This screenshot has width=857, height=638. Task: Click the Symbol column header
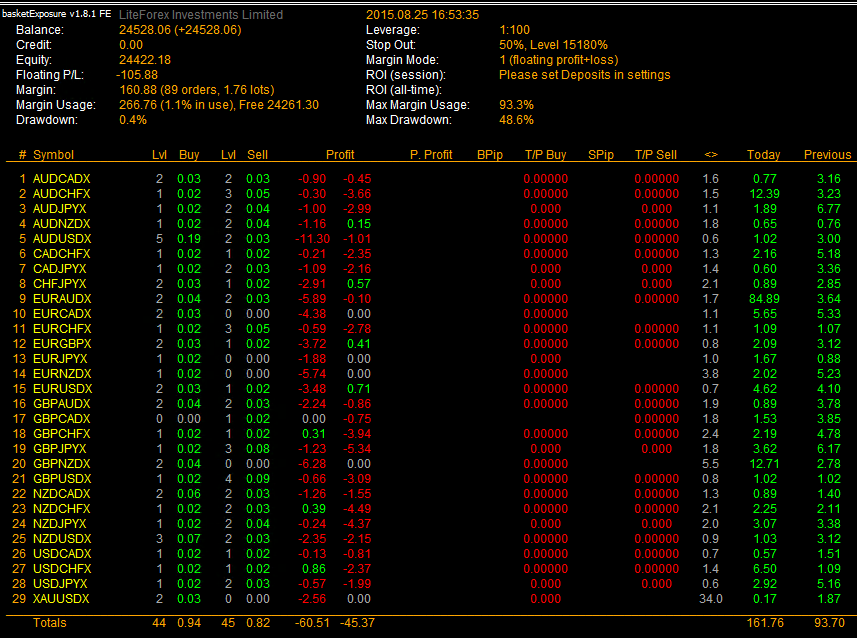point(53,155)
